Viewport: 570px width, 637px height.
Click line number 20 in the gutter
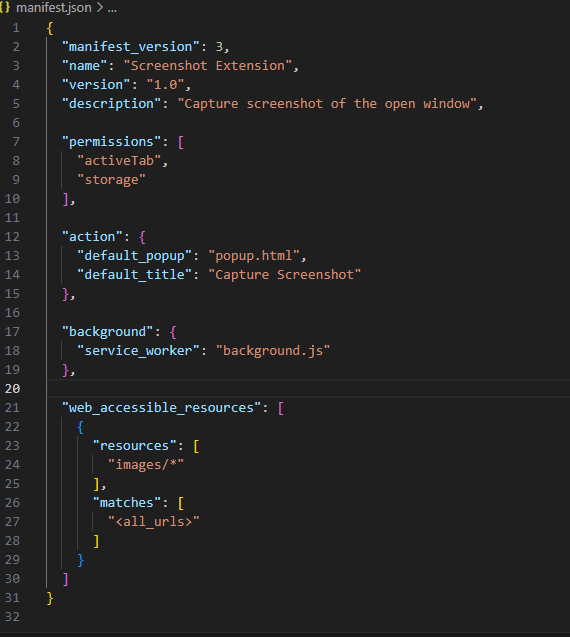pyautogui.click(x=12, y=389)
